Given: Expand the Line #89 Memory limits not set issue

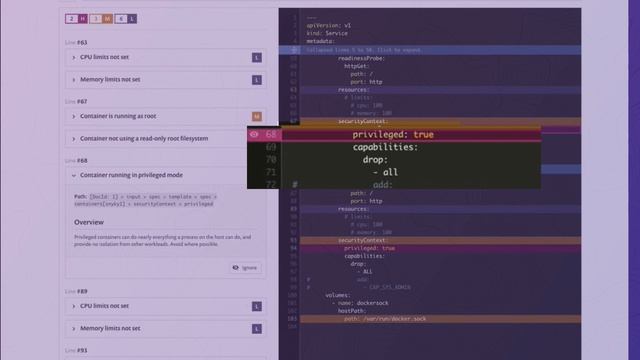Looking at the screenshot, I should 166,329.
